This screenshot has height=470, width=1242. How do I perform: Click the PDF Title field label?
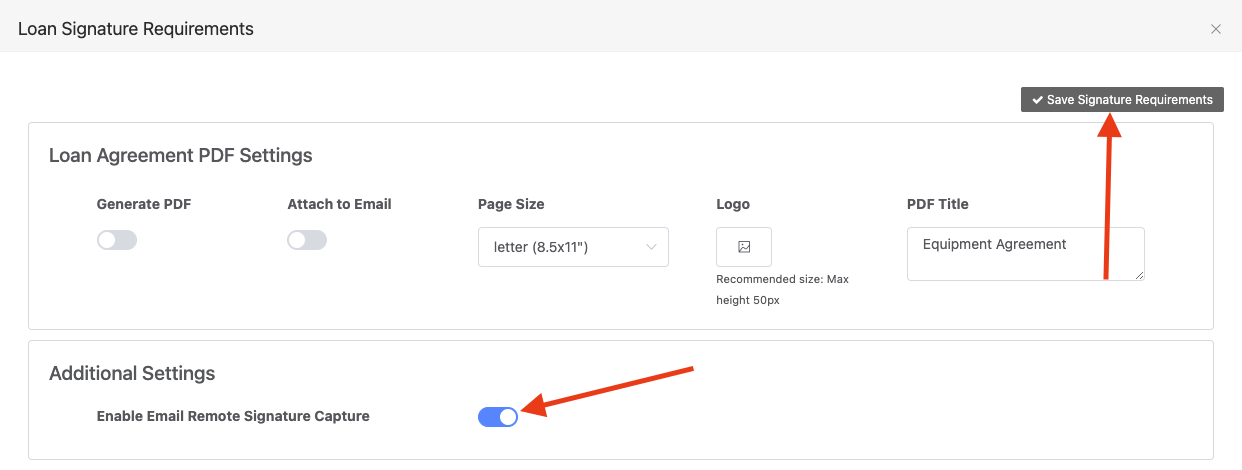[x=938, y=204]
